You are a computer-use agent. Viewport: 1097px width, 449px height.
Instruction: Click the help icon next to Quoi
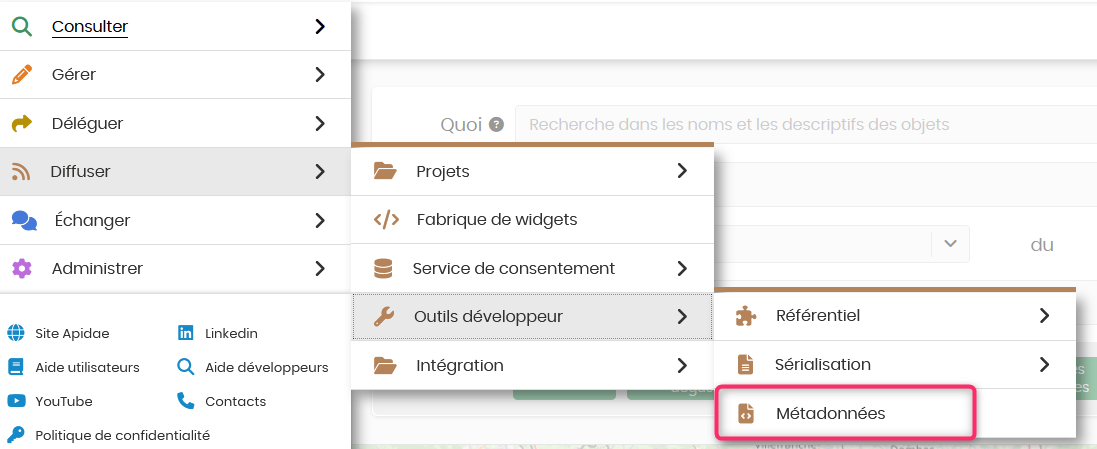pos(496,125)
